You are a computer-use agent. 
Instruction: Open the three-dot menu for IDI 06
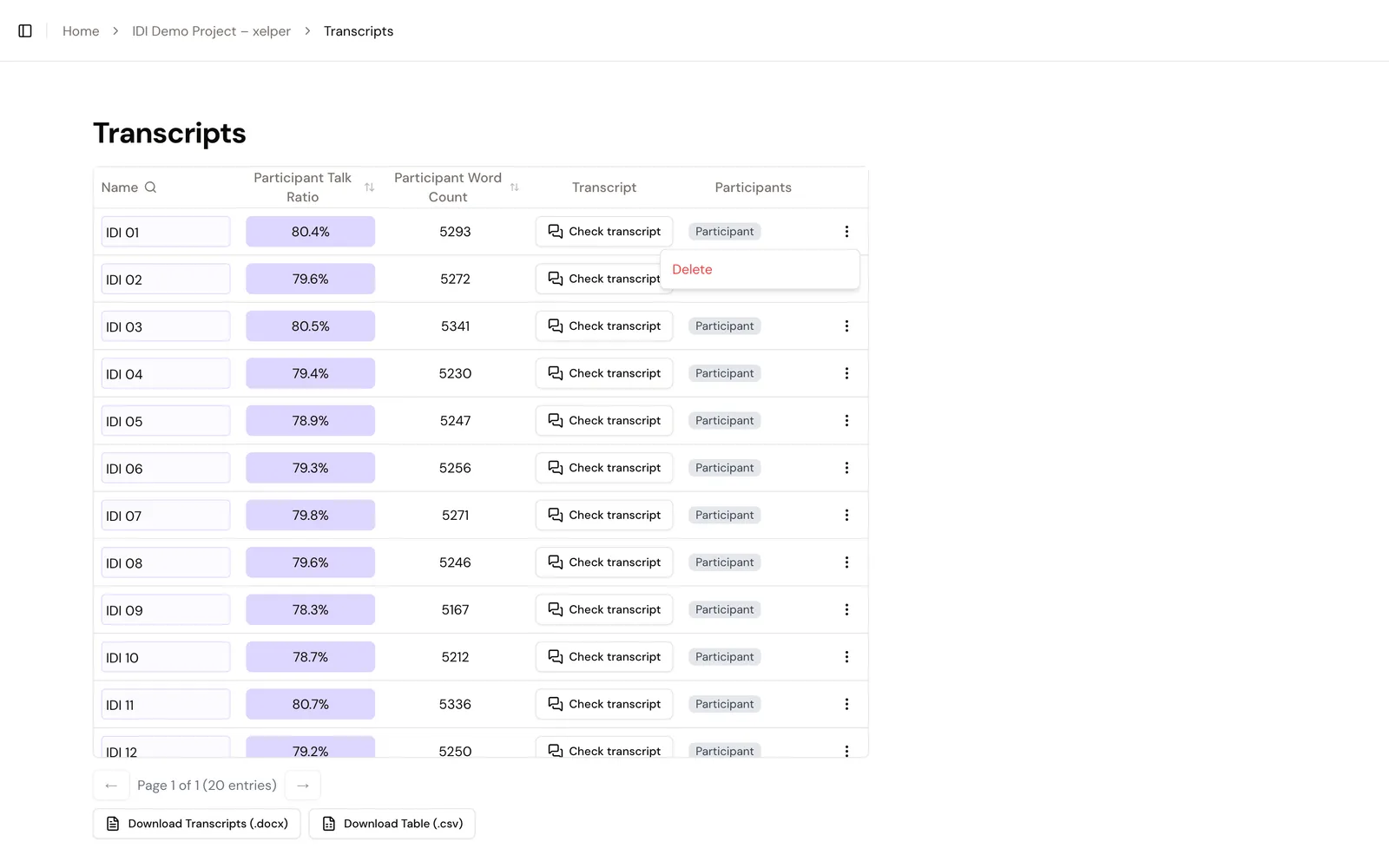(x=846, y=468)
